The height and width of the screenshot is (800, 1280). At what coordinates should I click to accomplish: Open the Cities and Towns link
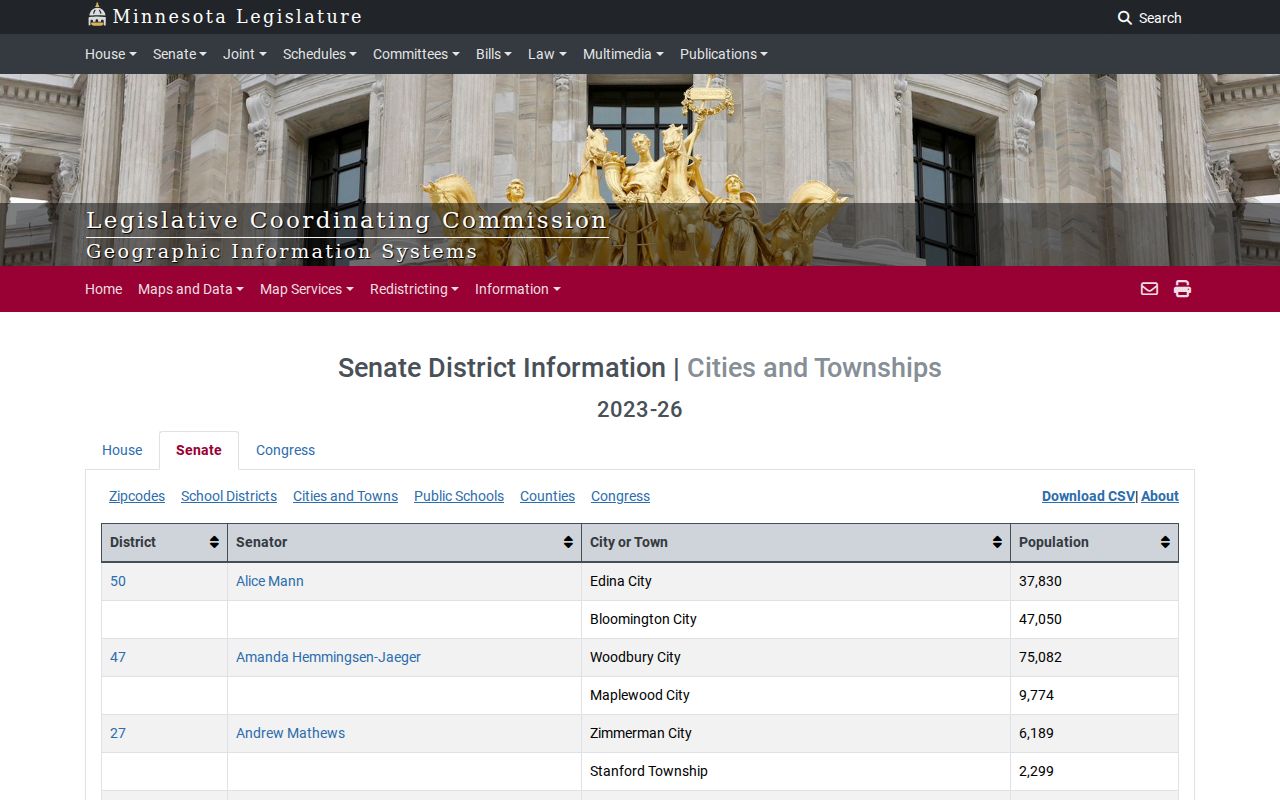(345, 496)
